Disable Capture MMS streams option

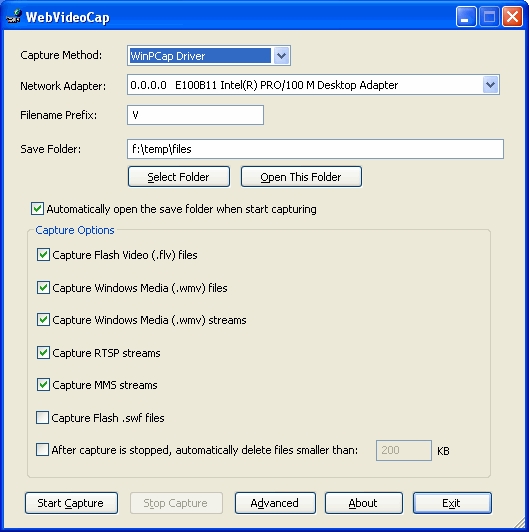(43, 385)
